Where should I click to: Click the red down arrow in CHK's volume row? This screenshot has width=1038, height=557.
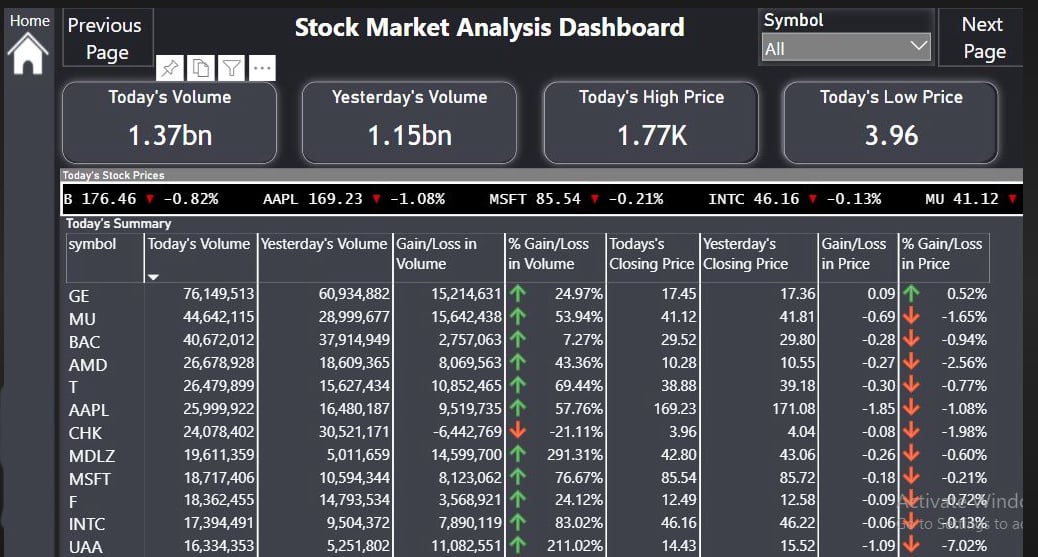click(517, 431)
